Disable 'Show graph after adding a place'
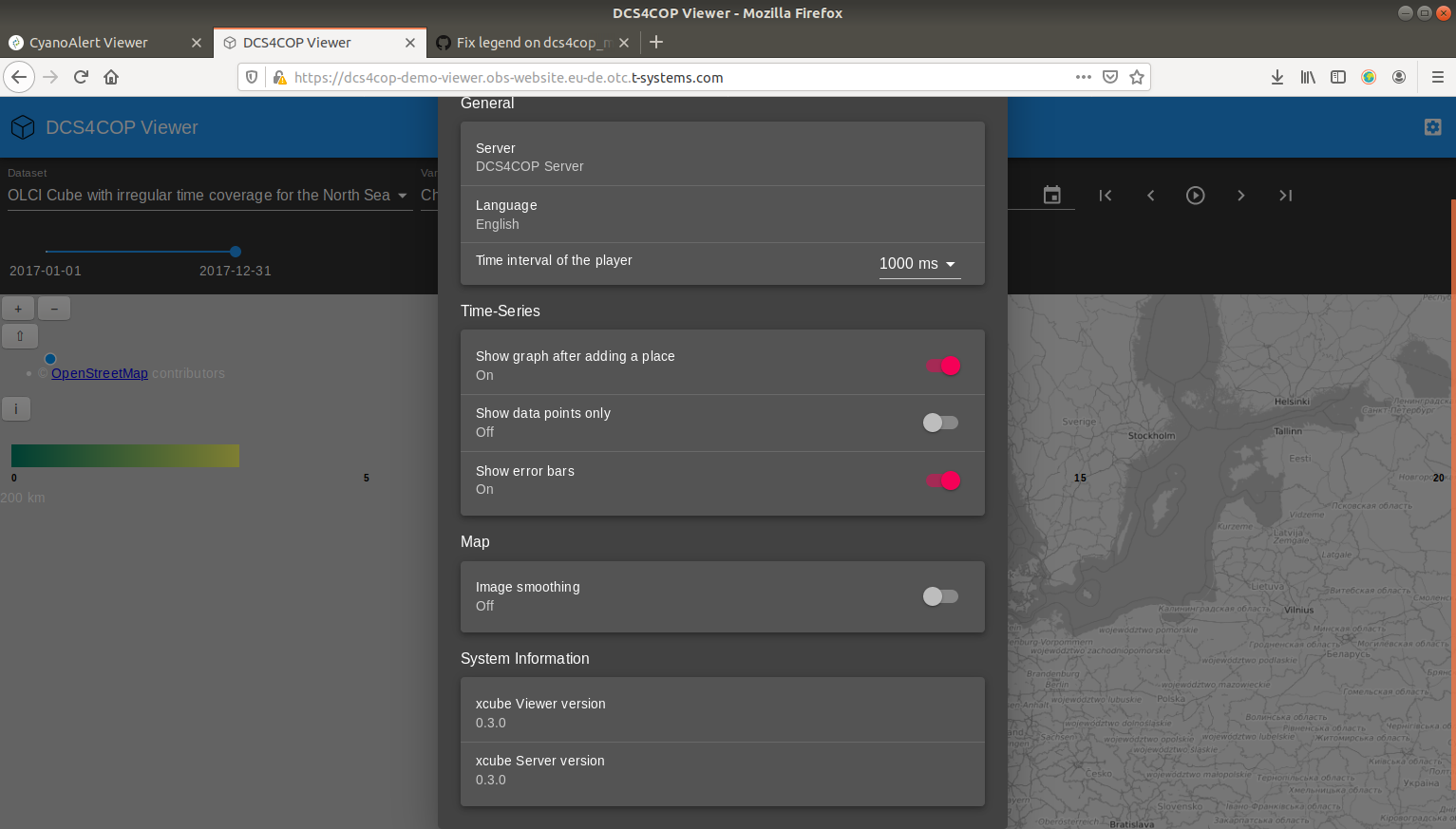This screenshot has height=829, width=1456. tap(951, 366)
